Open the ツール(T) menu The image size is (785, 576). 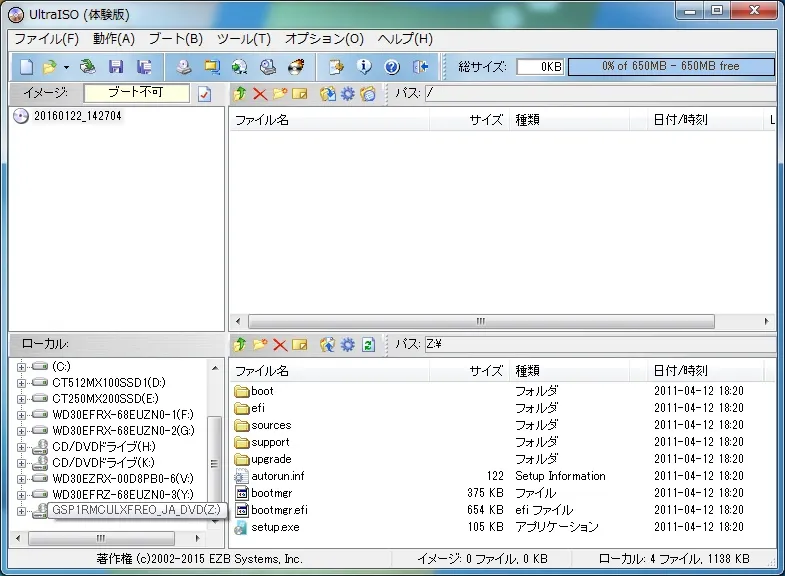click(244, 39)
